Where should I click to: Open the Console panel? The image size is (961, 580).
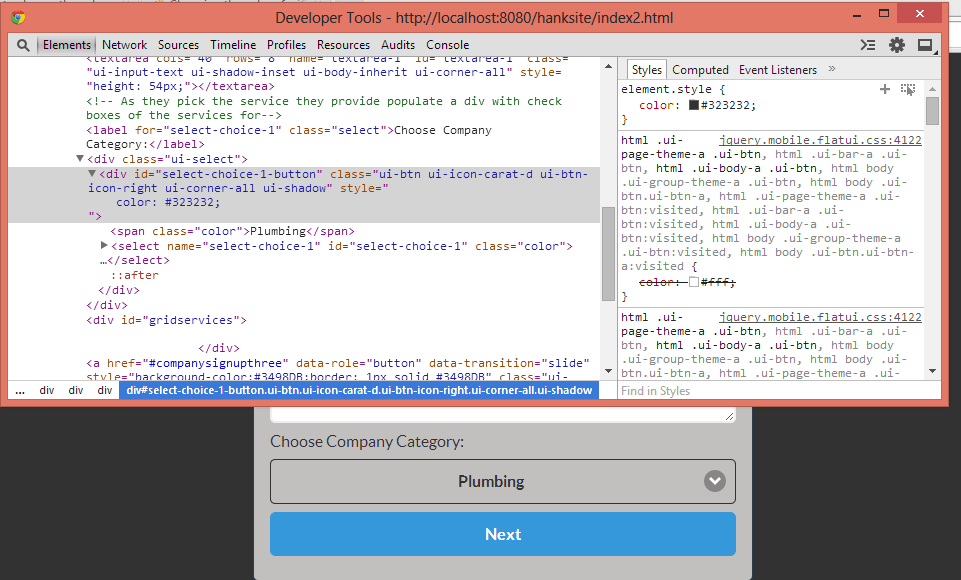(x=447, y=44)
